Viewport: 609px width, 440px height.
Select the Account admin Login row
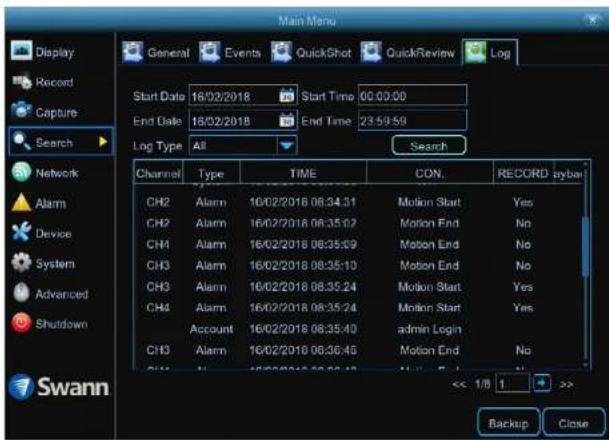pos(357,329)
